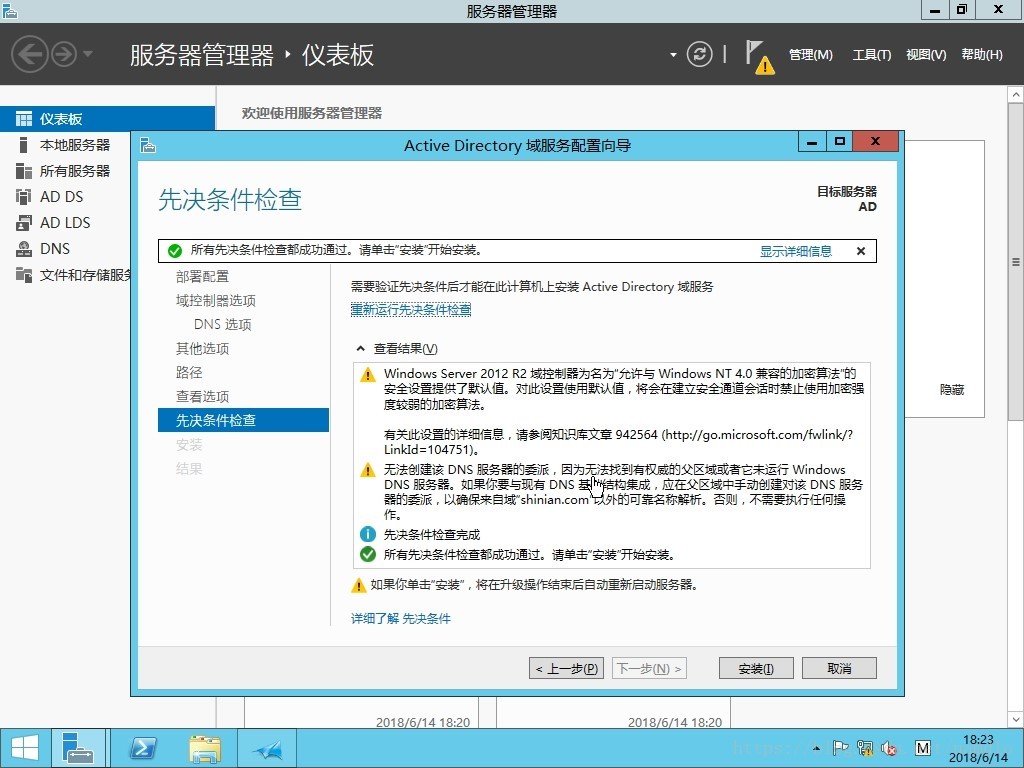Go to 部署配置 wizard step
The image size is (1024, 768).
pos(202,277)
